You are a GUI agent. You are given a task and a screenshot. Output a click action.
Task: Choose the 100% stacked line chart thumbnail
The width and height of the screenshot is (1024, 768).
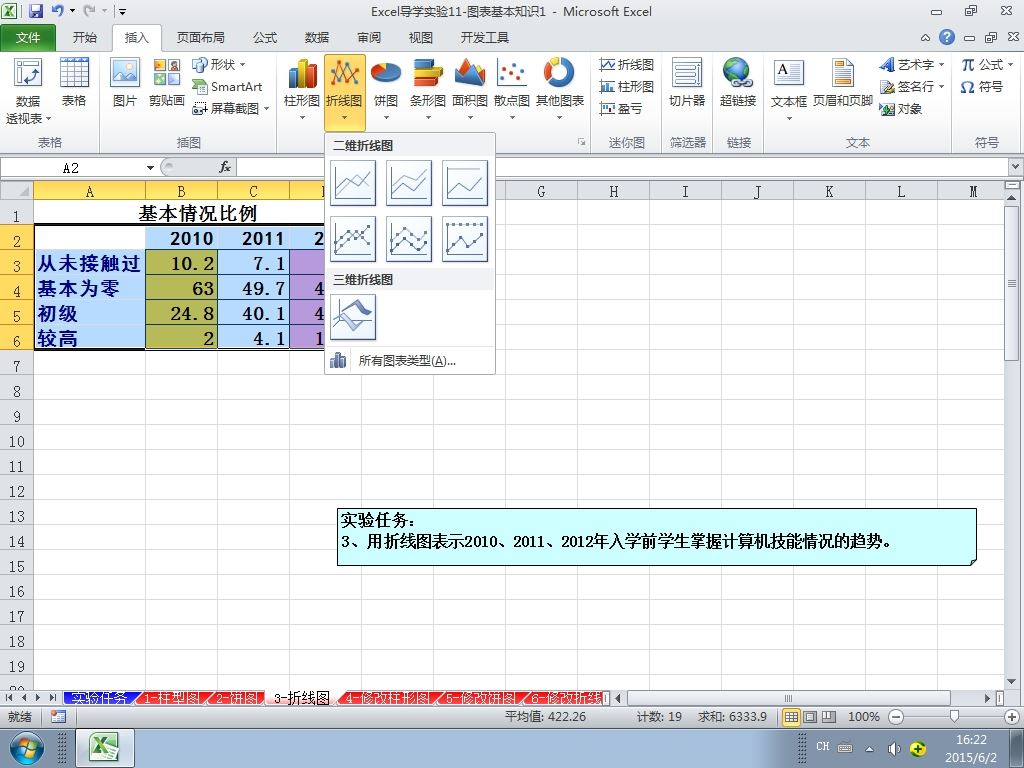click(465, 183)
